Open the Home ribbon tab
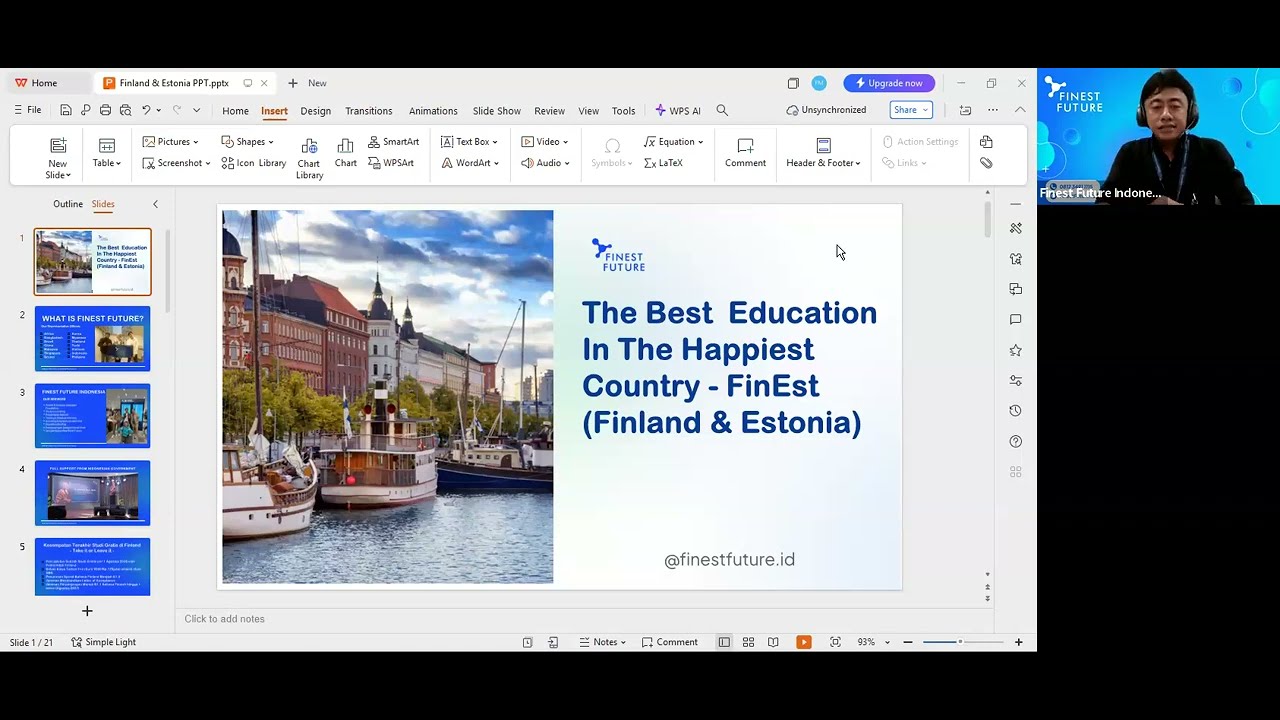This screenshot has height=720, width=1280. (235, 111)
